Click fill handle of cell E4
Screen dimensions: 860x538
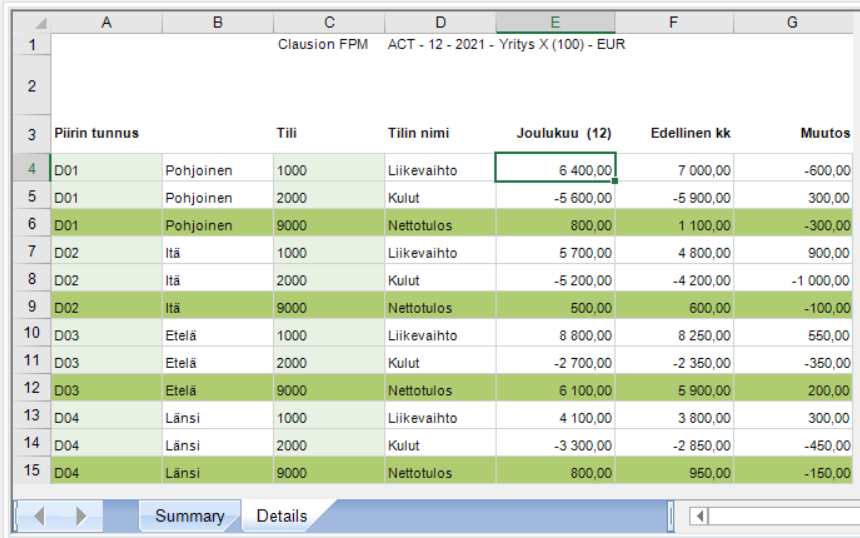(x=615, y=180)
